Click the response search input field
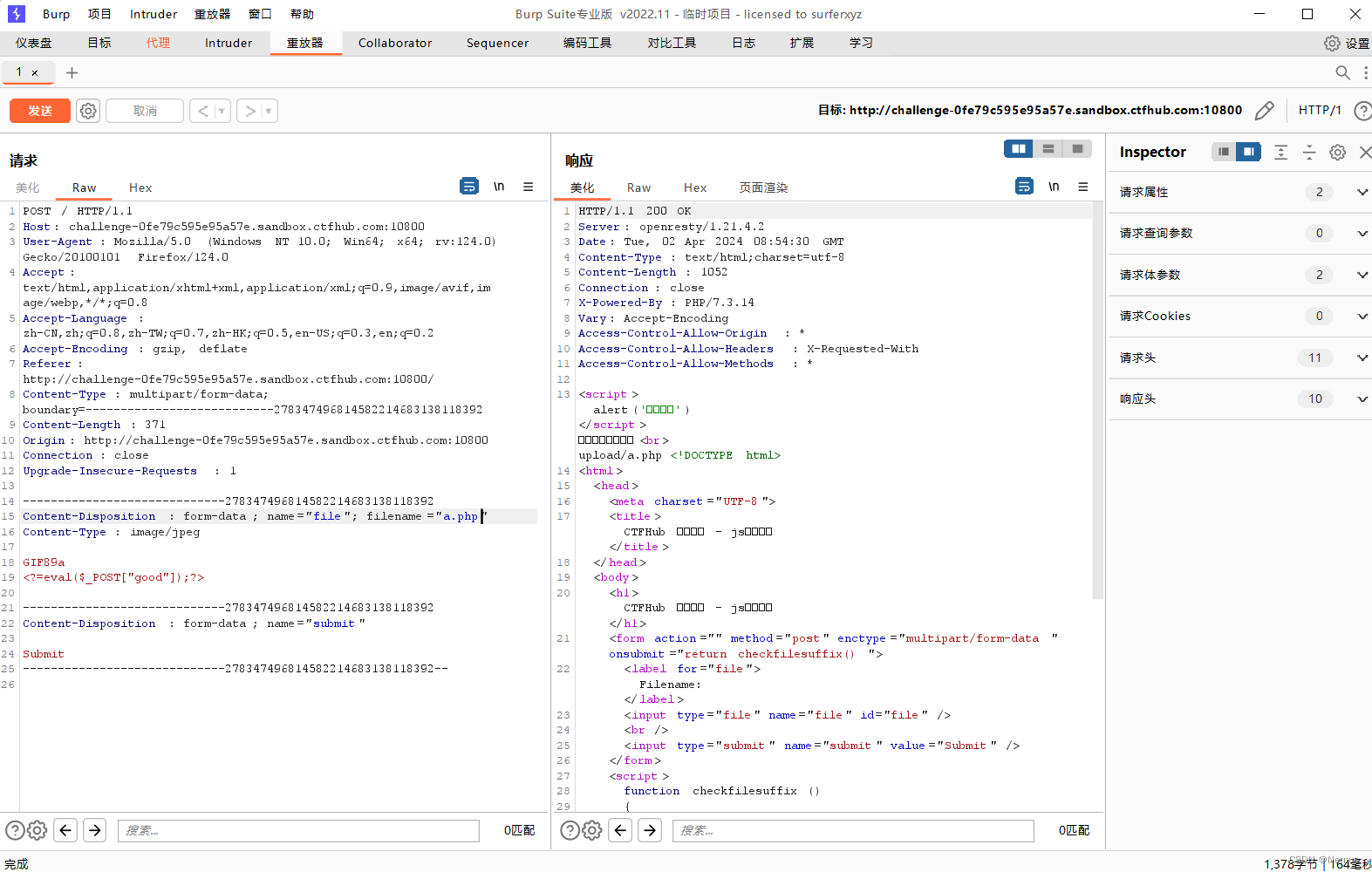The height and width of the screenshot is (872, 1372). click(853, 830)
